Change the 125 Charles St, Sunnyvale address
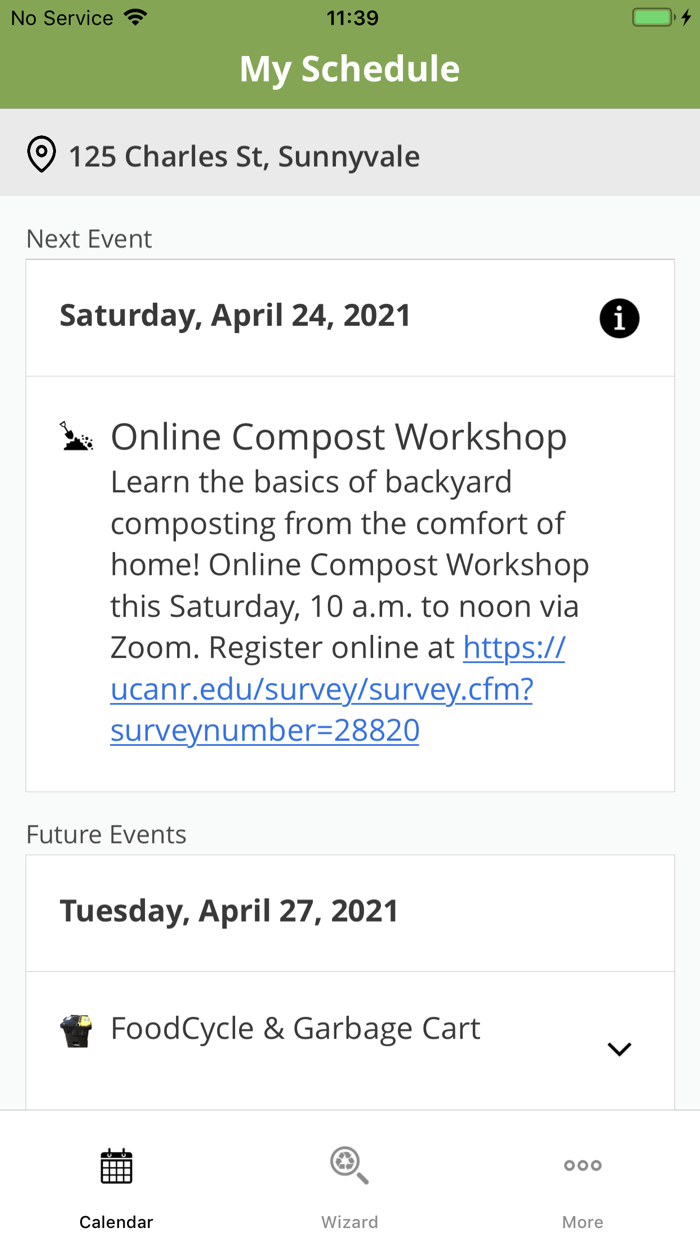The height and width of the screenshot is (1244, 700). tap(244, 156)
